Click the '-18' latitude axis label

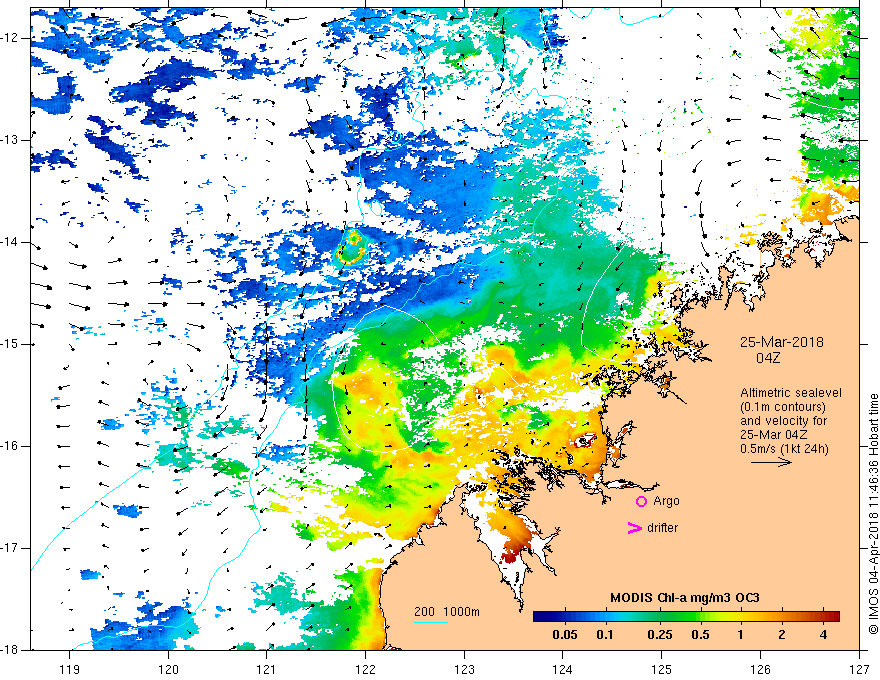point(10,650)
